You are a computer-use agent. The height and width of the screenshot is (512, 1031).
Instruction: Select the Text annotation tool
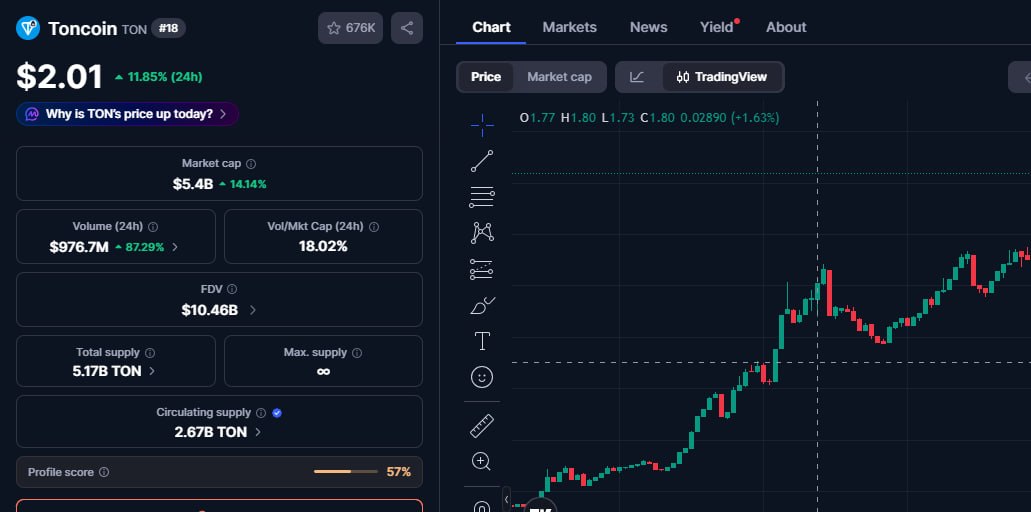pyautogui.click(x=482, y=341)
